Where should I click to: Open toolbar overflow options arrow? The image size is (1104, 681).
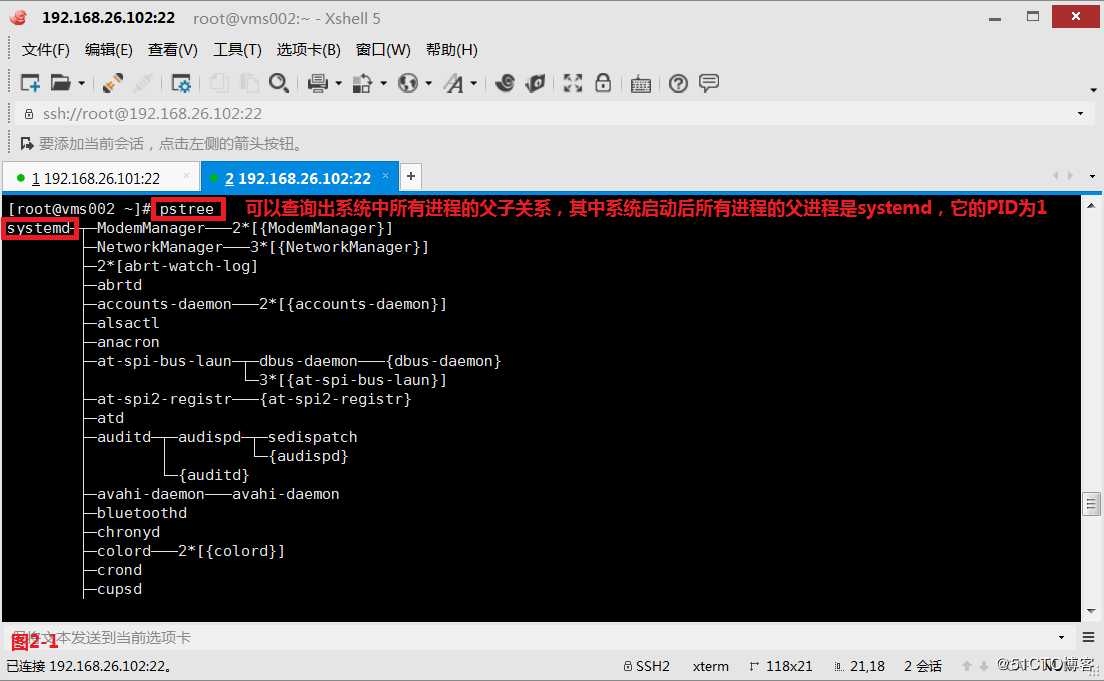pos(1093,90)
